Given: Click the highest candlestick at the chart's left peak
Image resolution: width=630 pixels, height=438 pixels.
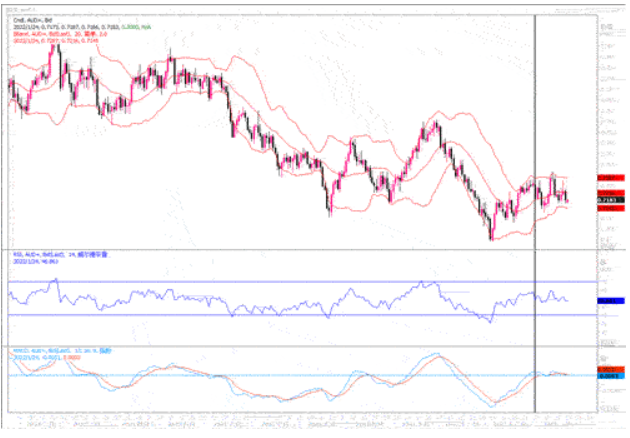Looking at the screenshot, I should (56, 50).
